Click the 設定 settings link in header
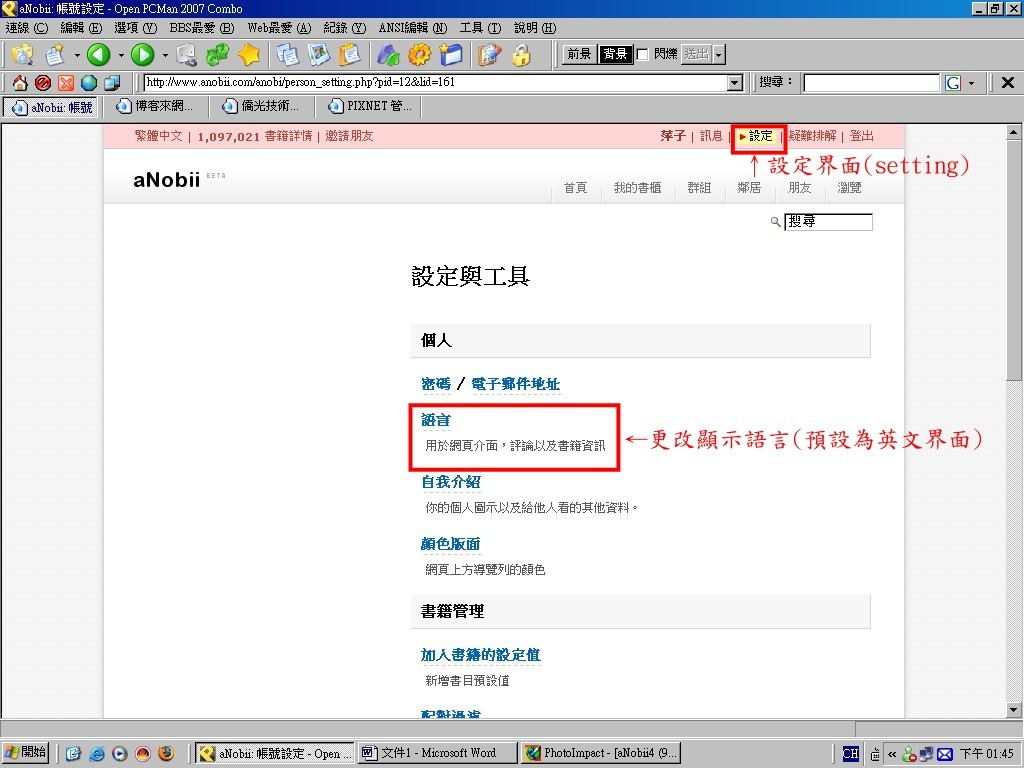This screenshot has height=768, width=1024. [x=760, y=136]
